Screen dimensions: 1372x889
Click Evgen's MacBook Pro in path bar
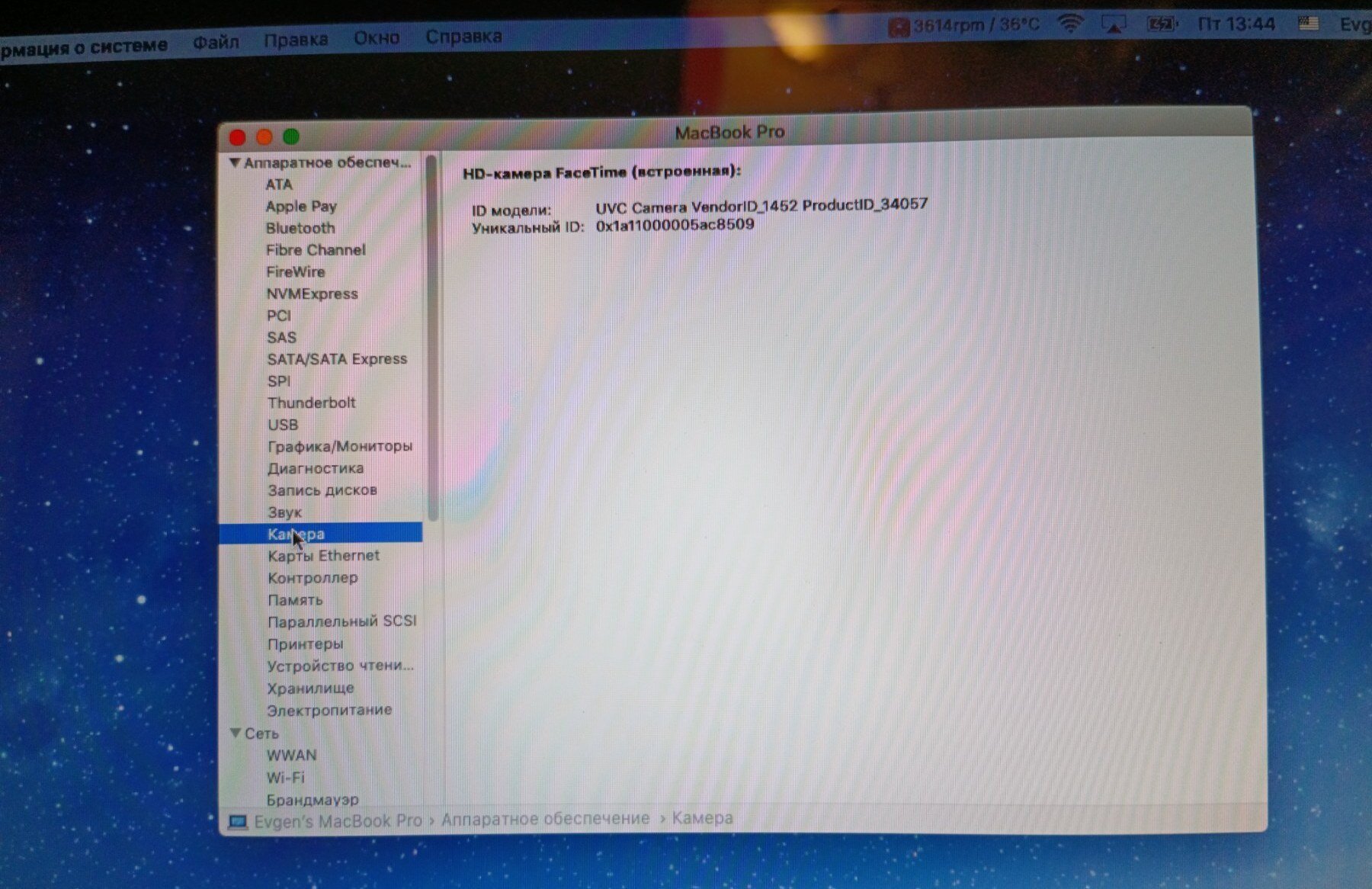tap(338, 821)
